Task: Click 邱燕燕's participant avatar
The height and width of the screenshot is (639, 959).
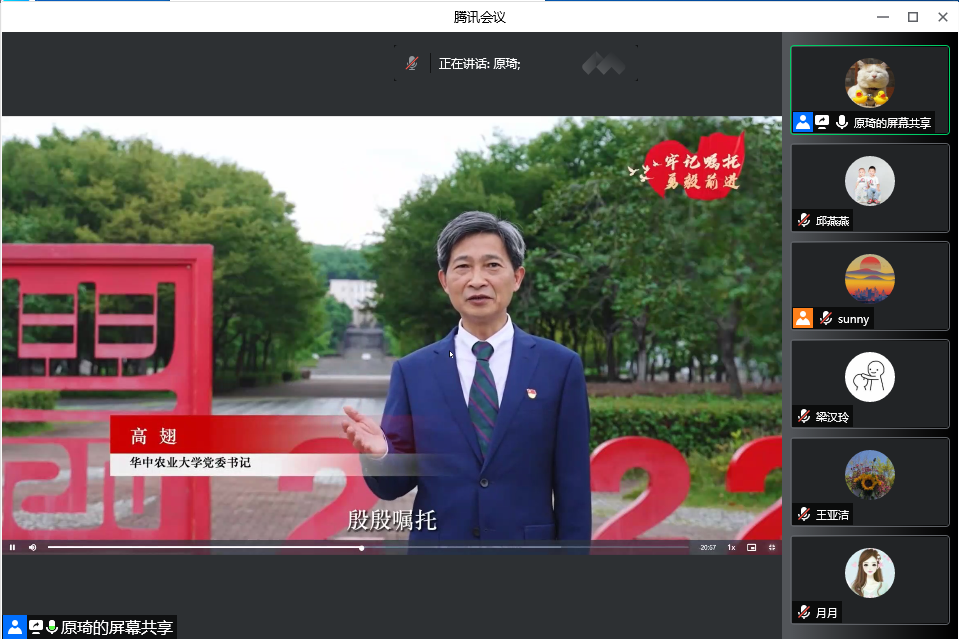Action: [x=869, y=181]
